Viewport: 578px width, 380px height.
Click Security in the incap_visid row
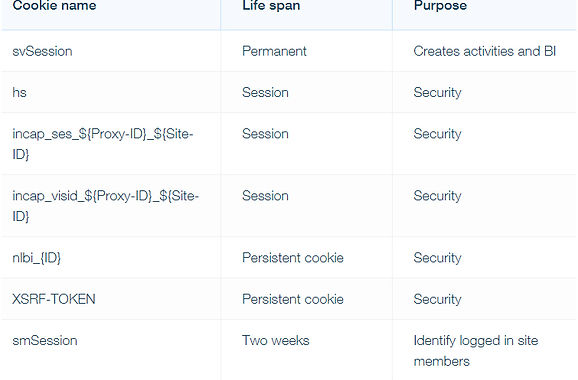coord(438,196)
